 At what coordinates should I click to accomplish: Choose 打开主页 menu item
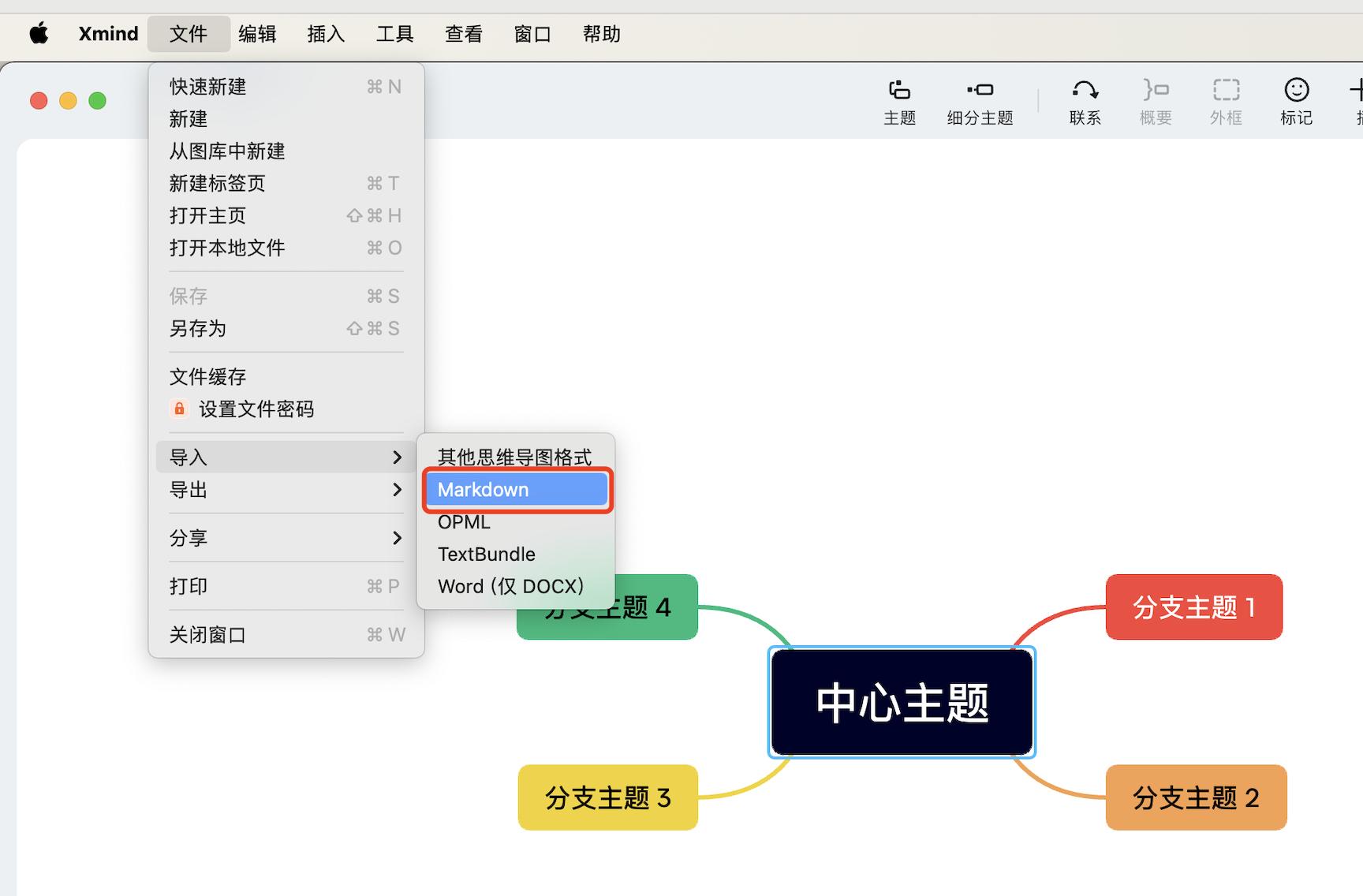click(286, 216)
